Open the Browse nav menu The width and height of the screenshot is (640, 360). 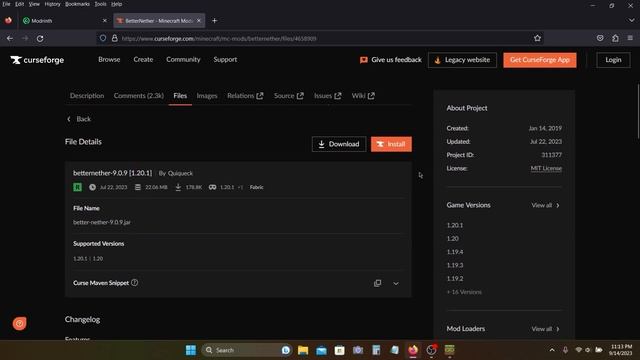pos(109,60)
